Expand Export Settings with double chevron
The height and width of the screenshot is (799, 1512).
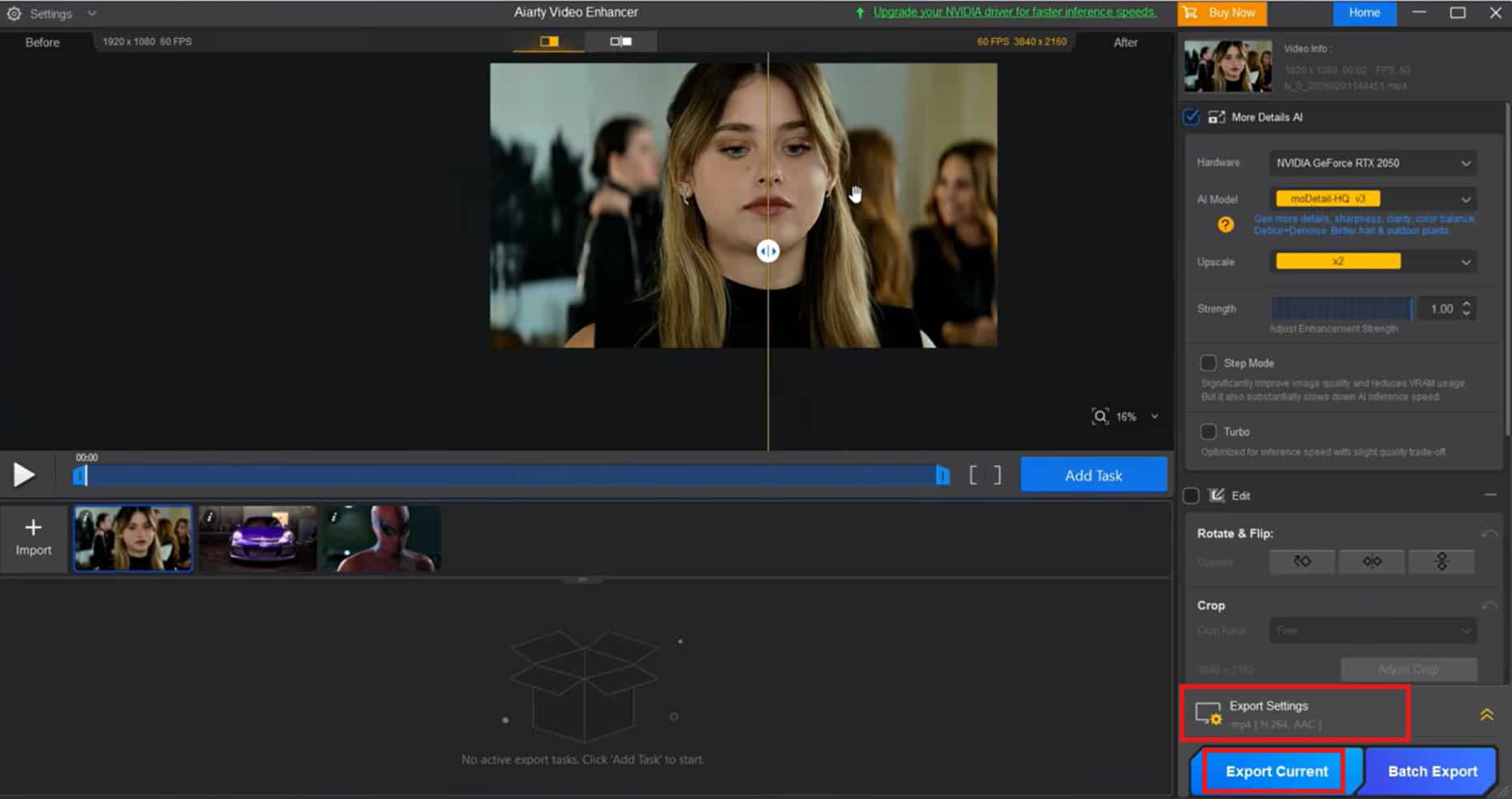[x=1486, y=715]
